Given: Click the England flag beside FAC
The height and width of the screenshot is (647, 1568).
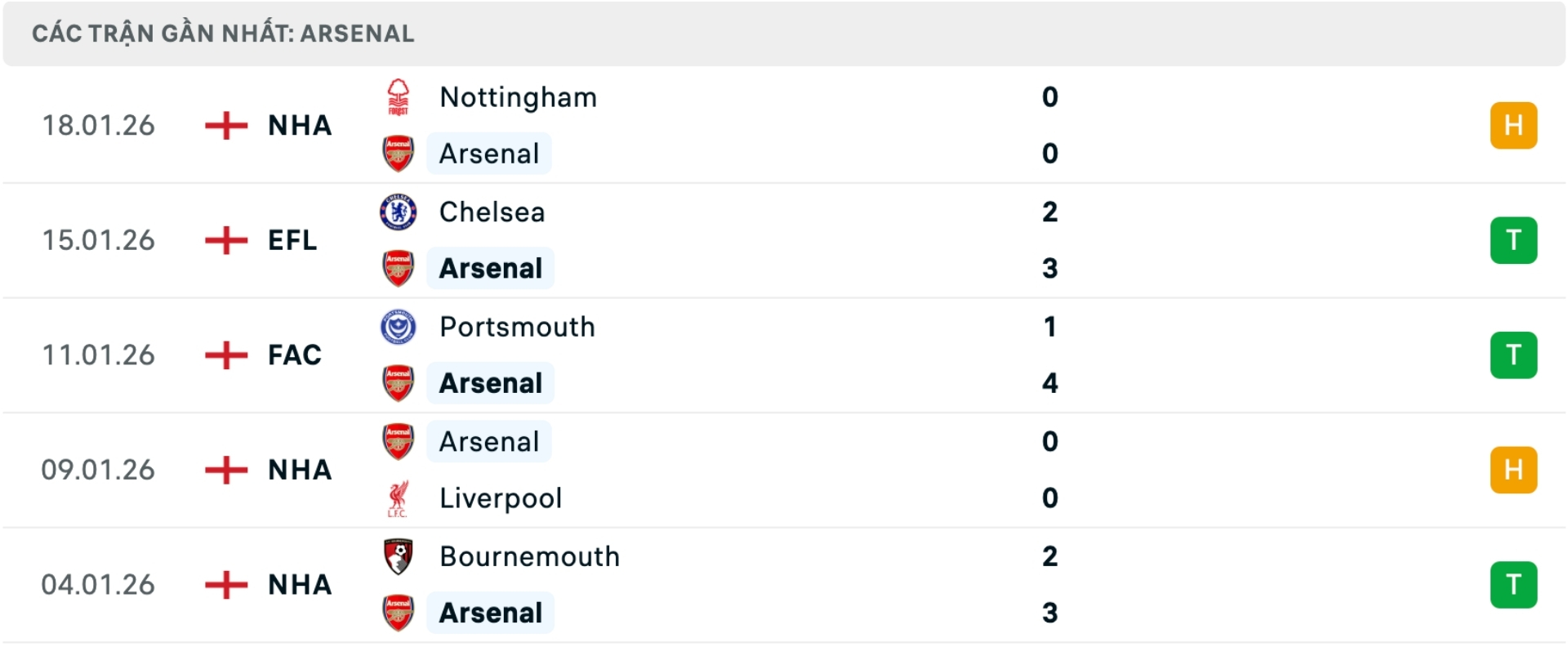Looking at the screenshot, I should (x=225, y=354).
